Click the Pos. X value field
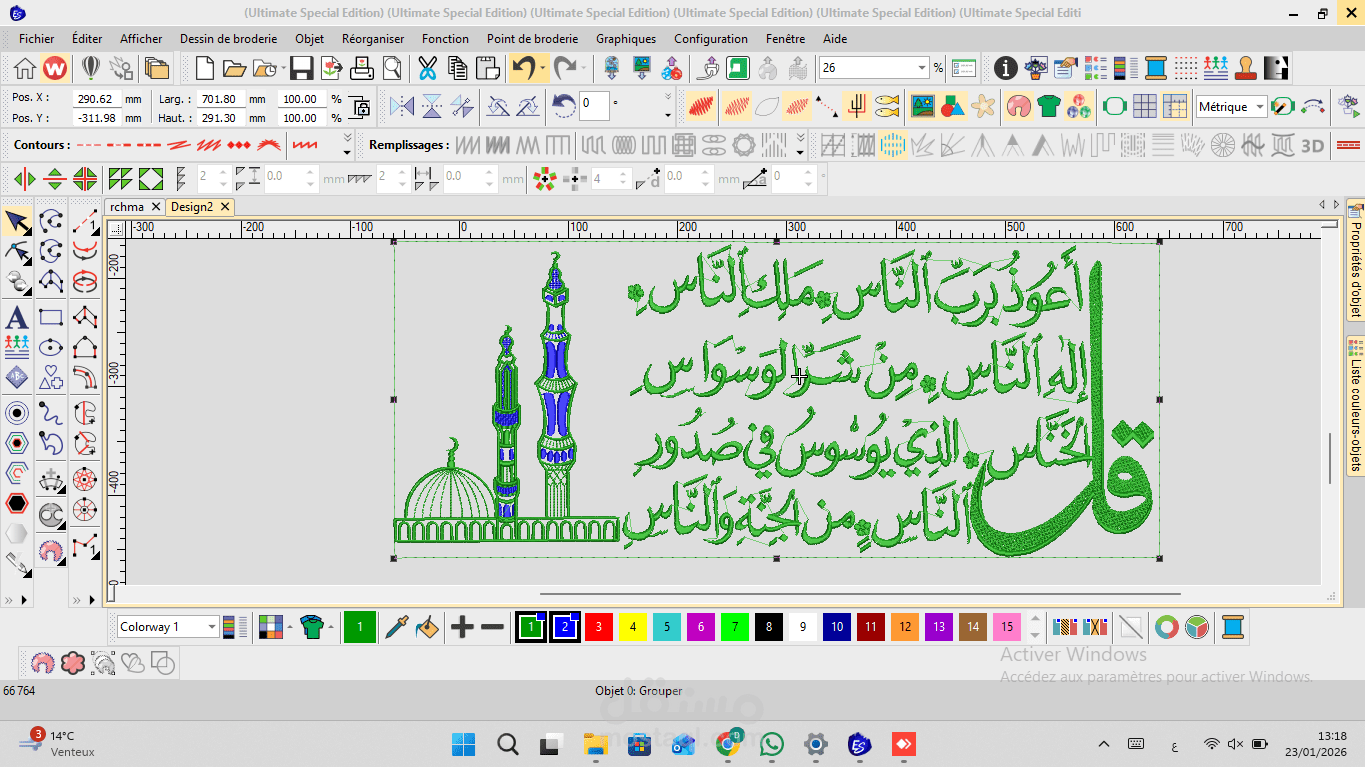Viewport: 1365px width, 767px height. click(96, 99)
